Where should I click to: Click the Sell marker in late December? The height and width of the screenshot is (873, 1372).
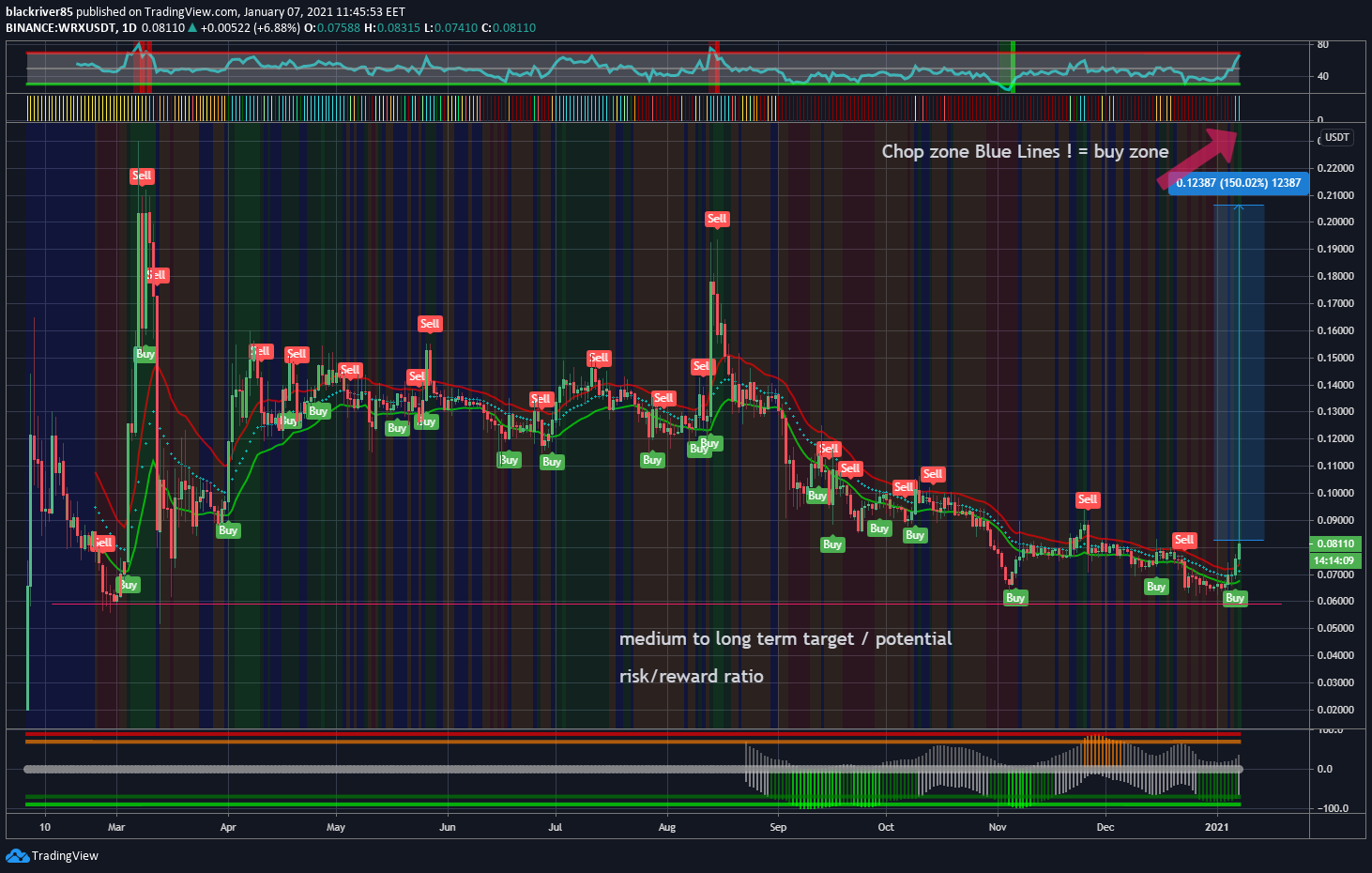click(1184, 540)
